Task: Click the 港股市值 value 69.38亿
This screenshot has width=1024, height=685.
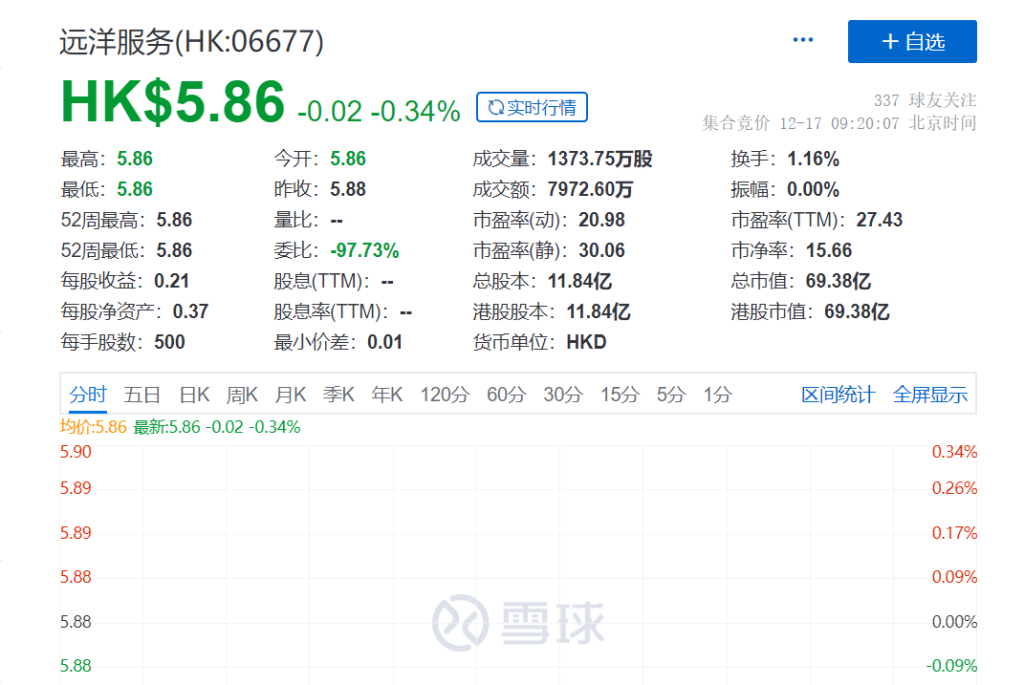Action: [x=856, y=312]
